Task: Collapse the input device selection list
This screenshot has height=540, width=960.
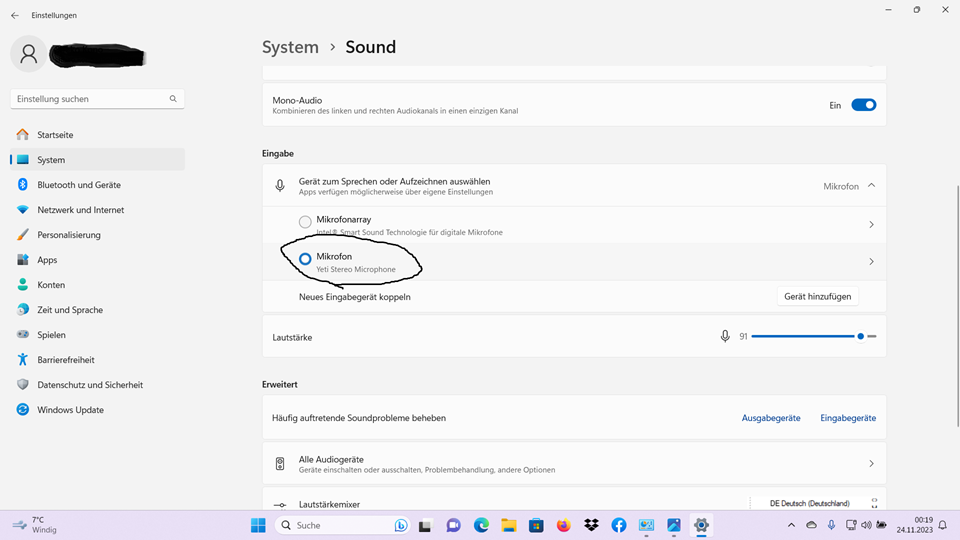Action: coord(871,186)
